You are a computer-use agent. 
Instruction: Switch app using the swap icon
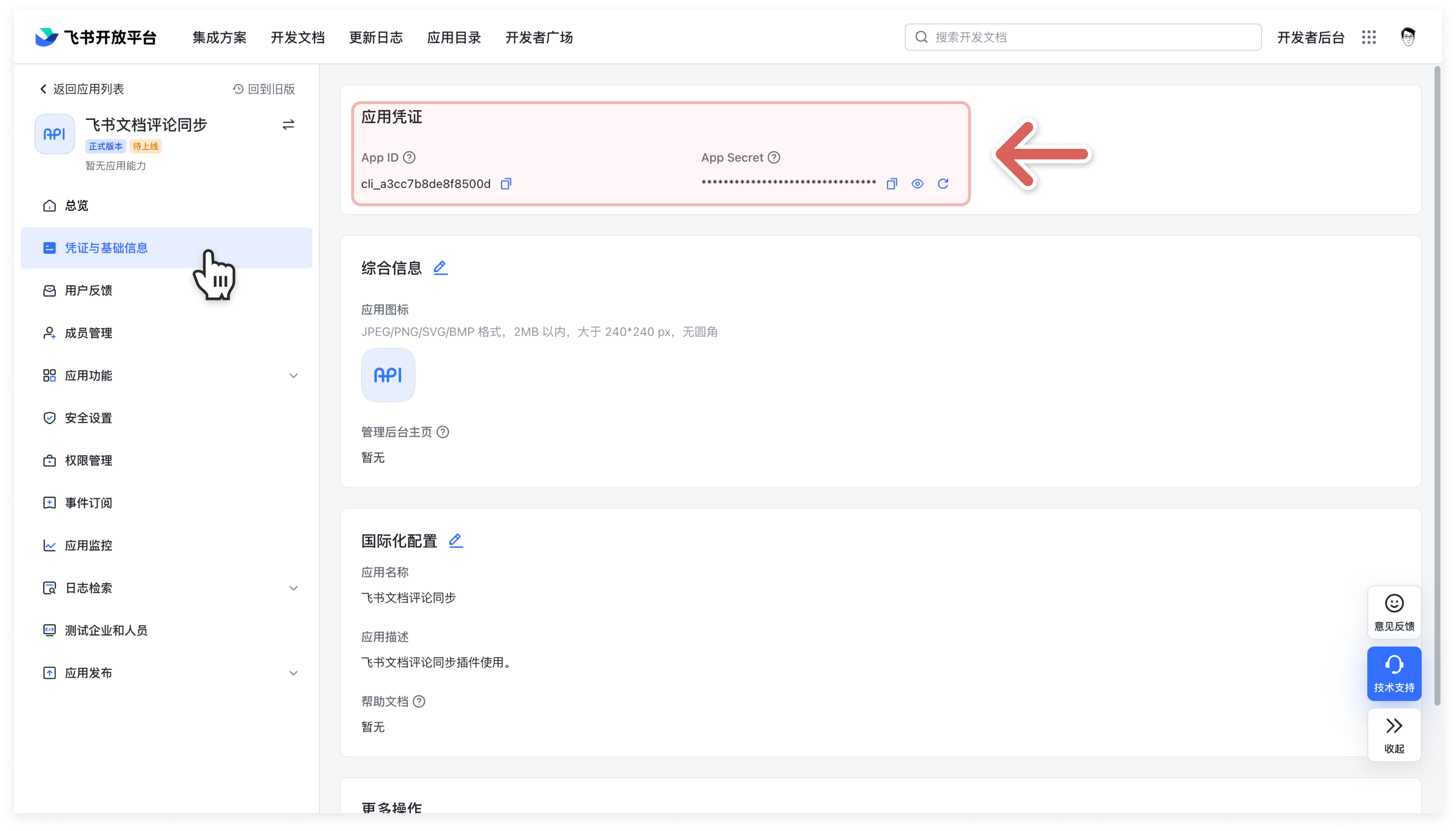pyautogui.click(x=288, y=124)
